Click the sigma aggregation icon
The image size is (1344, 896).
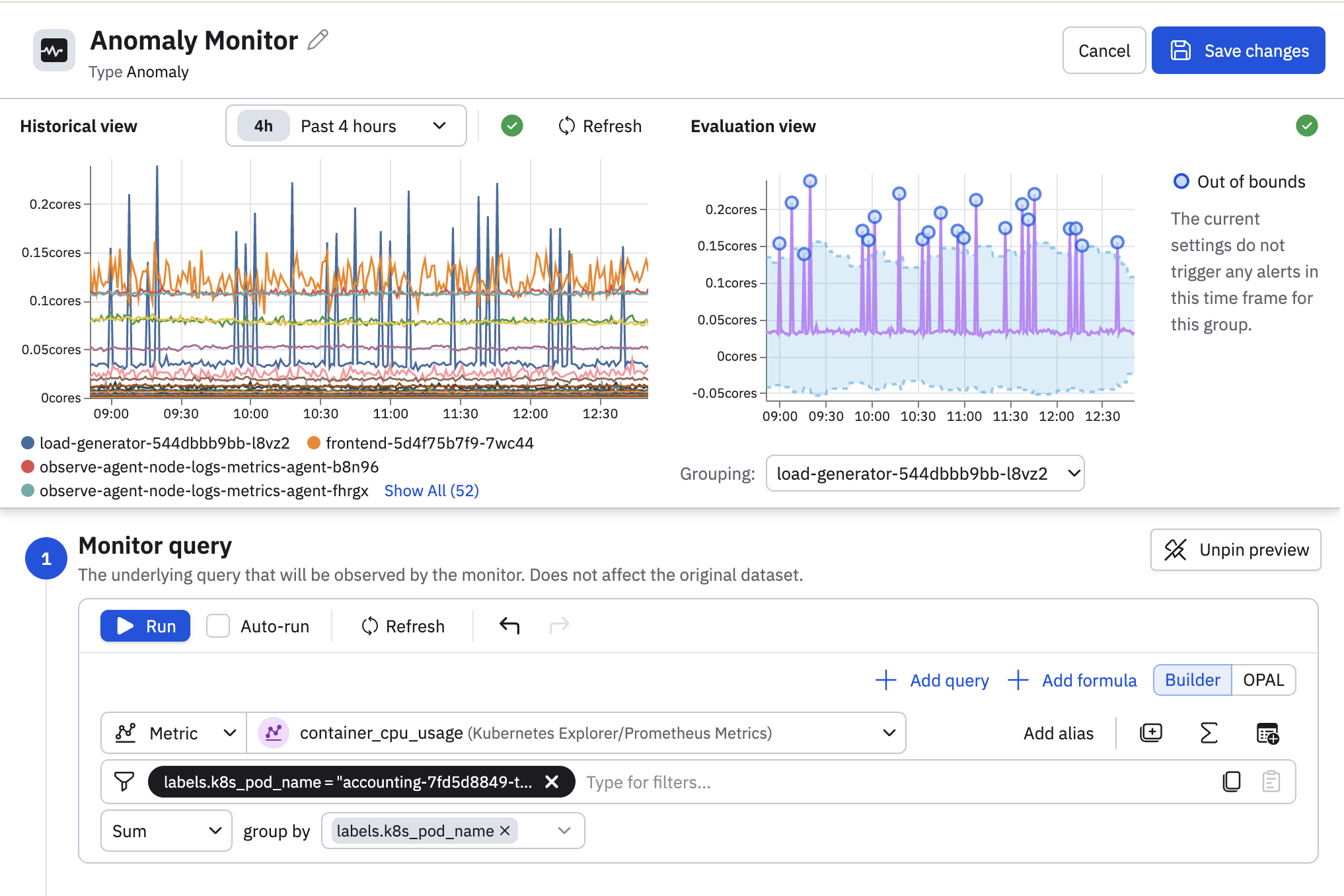[x=1209, y=733]
